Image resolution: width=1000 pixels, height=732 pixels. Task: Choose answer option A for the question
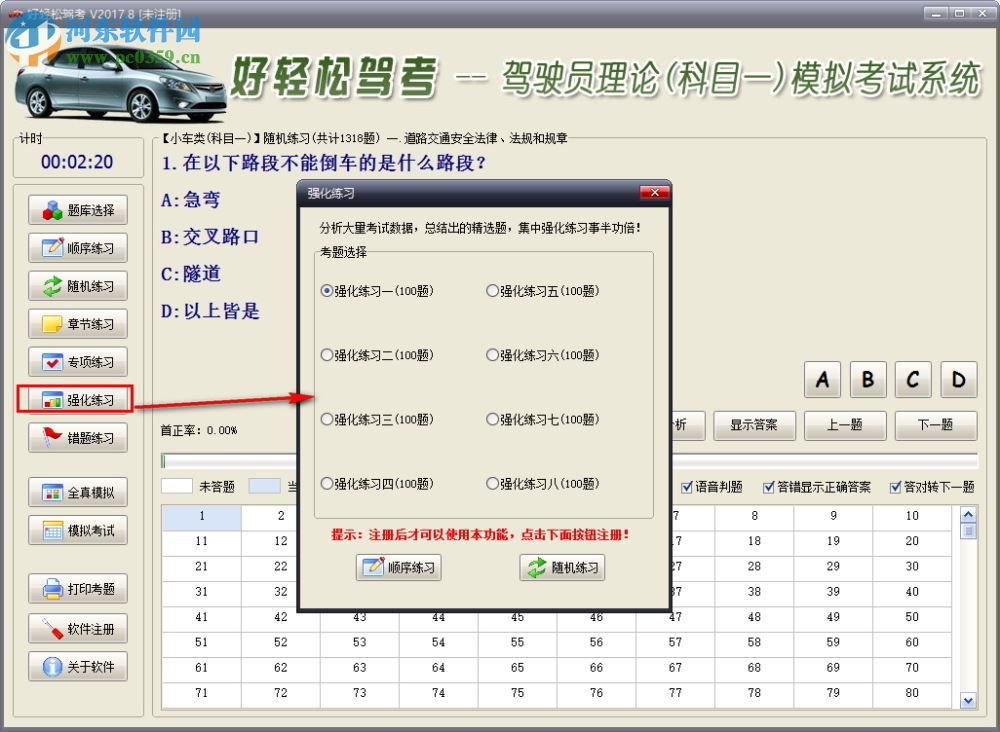822,380
